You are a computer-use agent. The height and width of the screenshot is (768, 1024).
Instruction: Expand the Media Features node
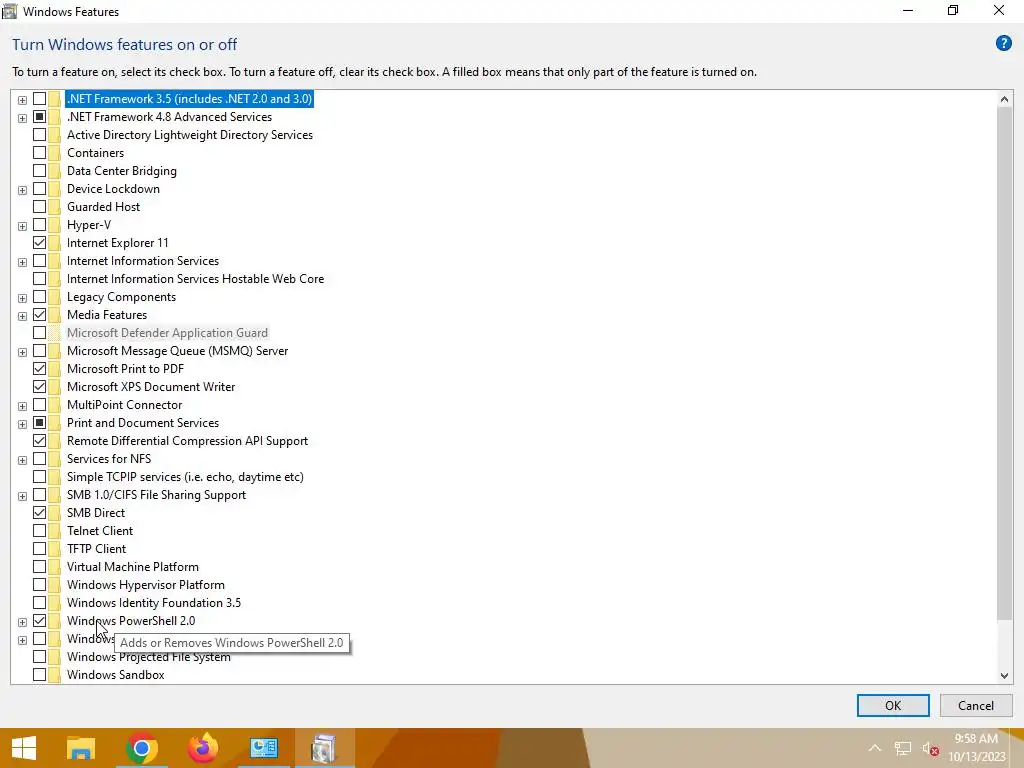(22, 316)
